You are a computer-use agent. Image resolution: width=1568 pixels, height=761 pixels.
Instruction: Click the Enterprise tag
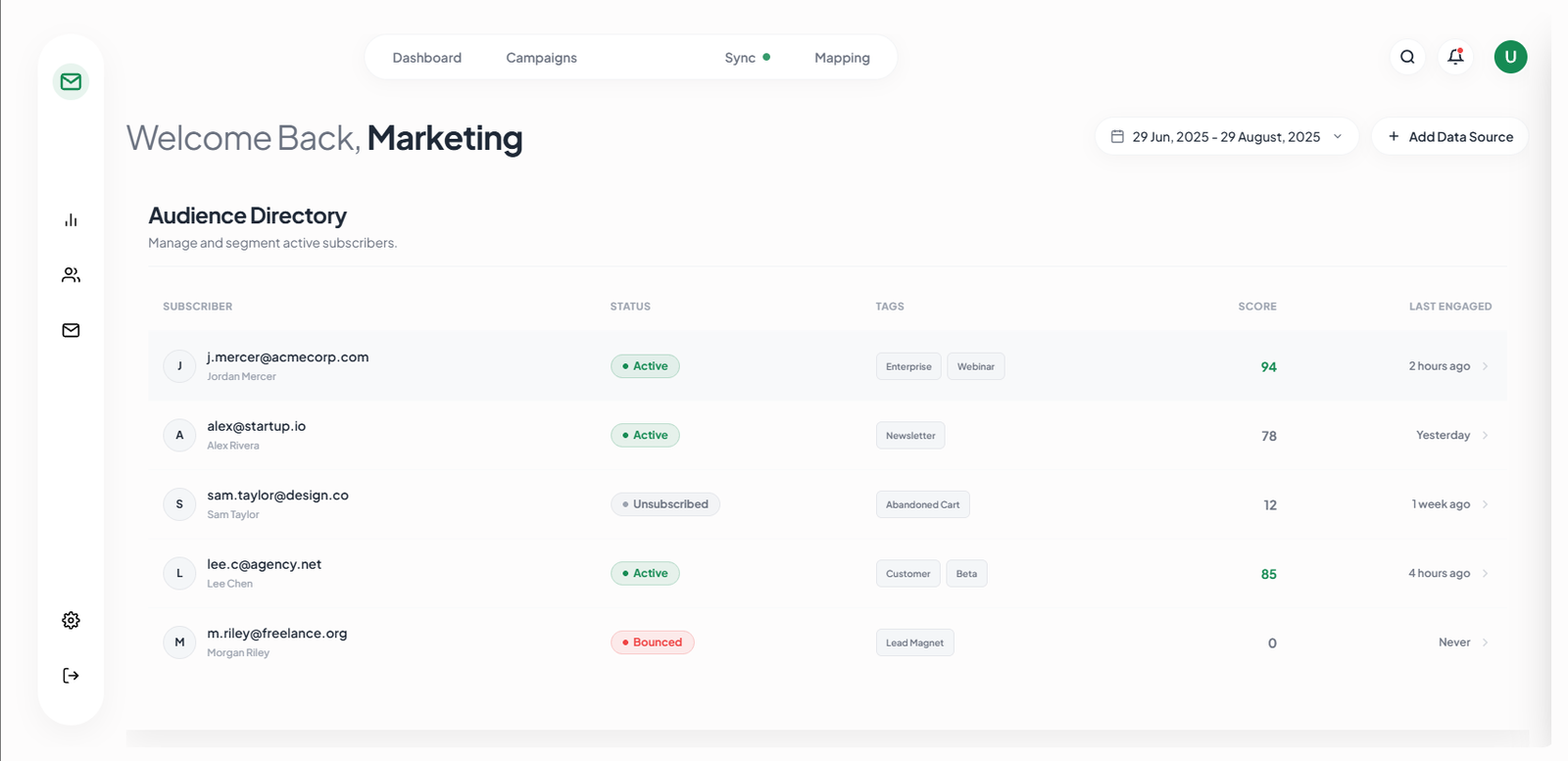click(908, 366)
